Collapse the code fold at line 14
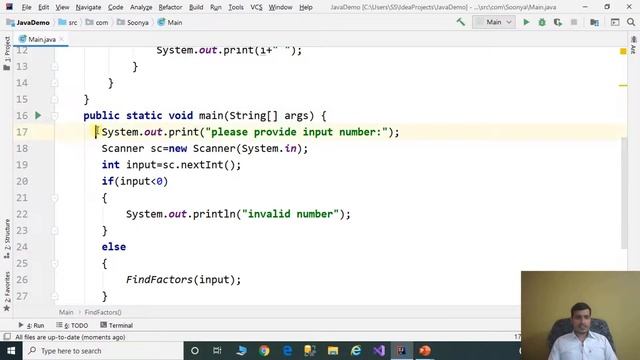Screen dimensions: 640x360 tap(55, 83)
